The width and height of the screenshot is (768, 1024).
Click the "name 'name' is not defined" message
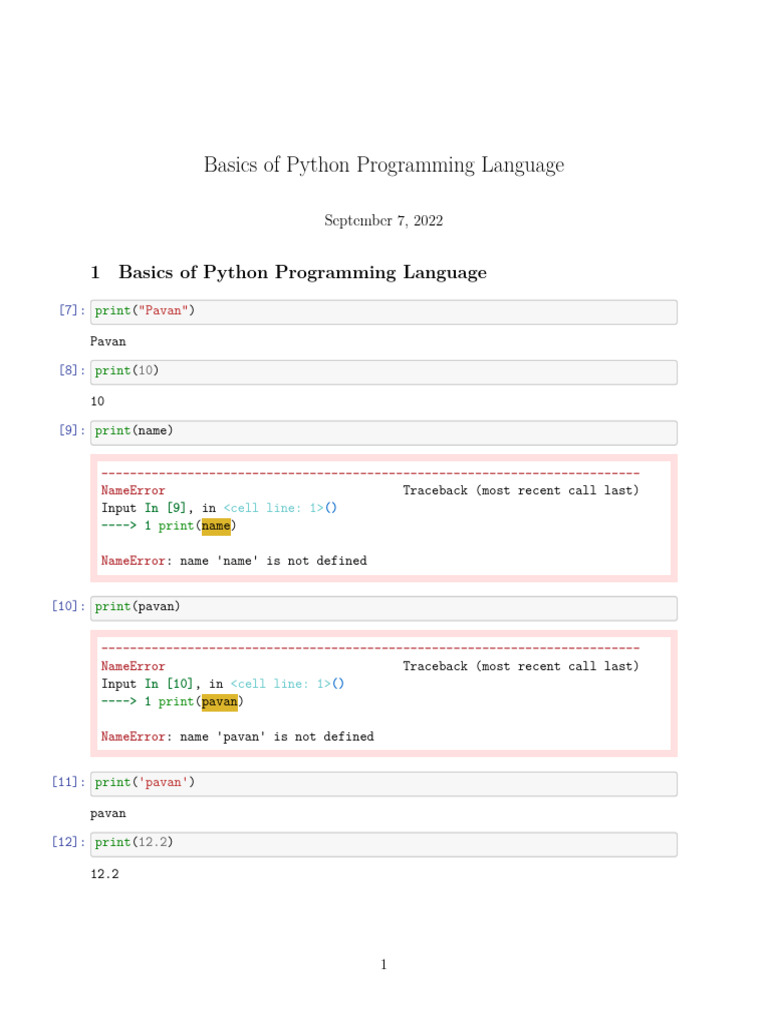click(273, 561)
